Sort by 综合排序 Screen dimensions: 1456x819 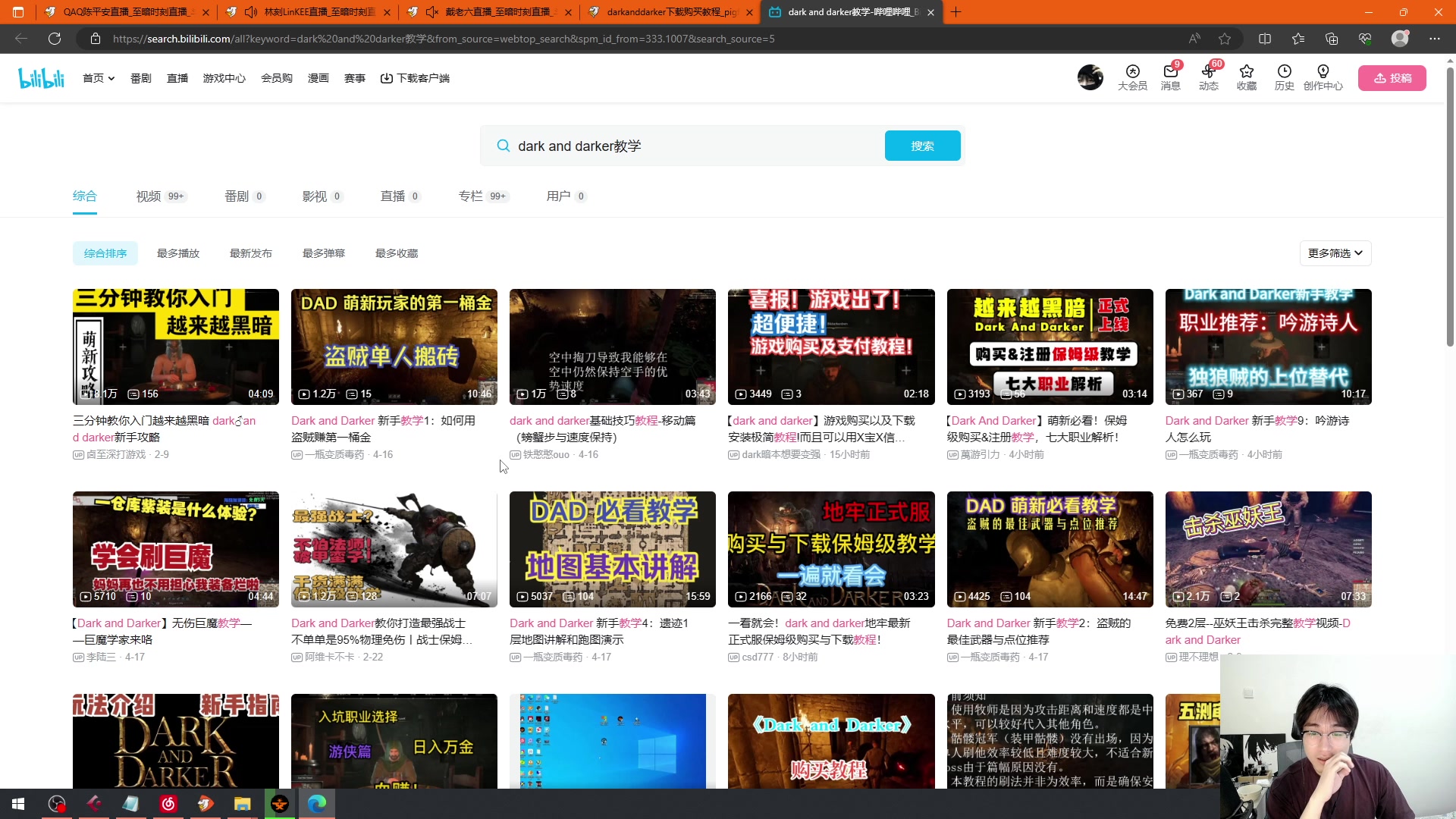point(105,253)
